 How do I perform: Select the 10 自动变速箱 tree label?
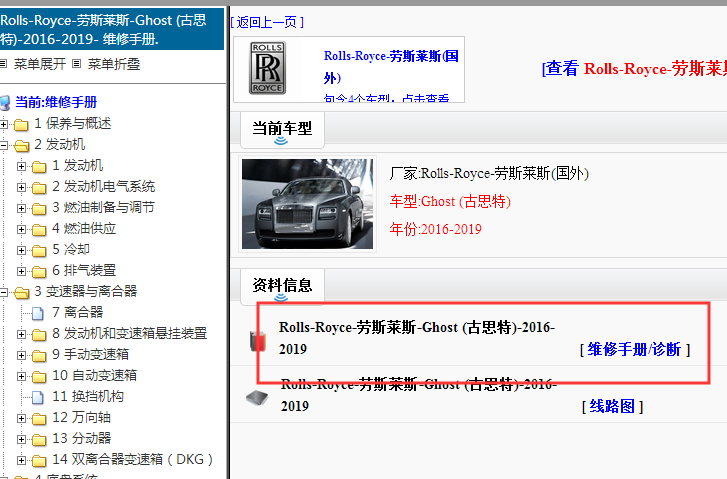[x=95, y=376]
